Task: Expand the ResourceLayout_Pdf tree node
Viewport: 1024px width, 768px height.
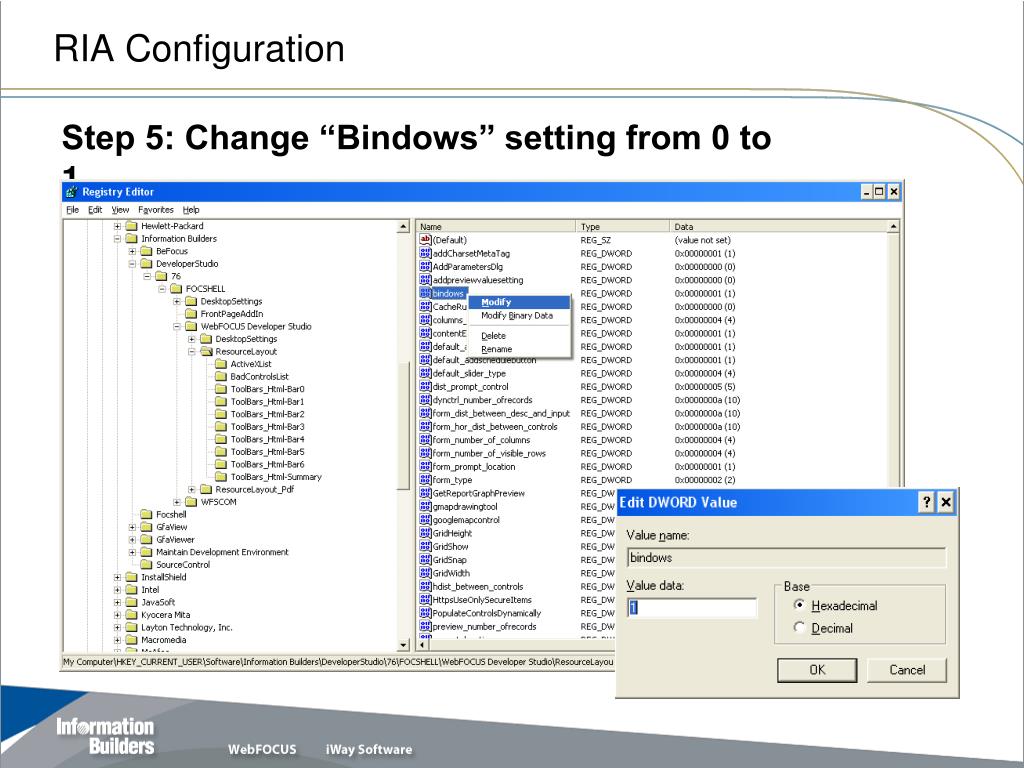Action: coord(192,489)
